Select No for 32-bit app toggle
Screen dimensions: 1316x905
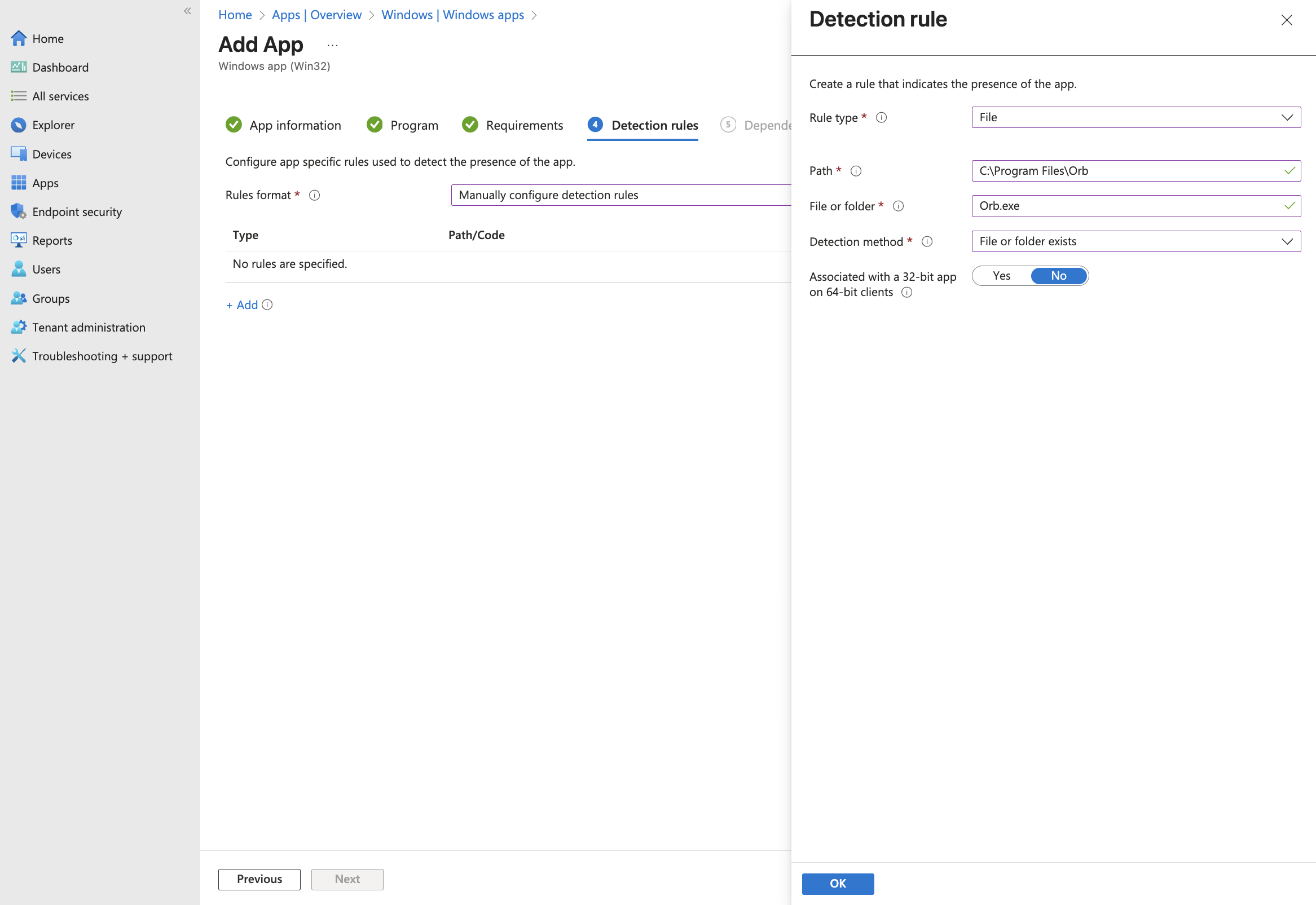pos(1058,276)
